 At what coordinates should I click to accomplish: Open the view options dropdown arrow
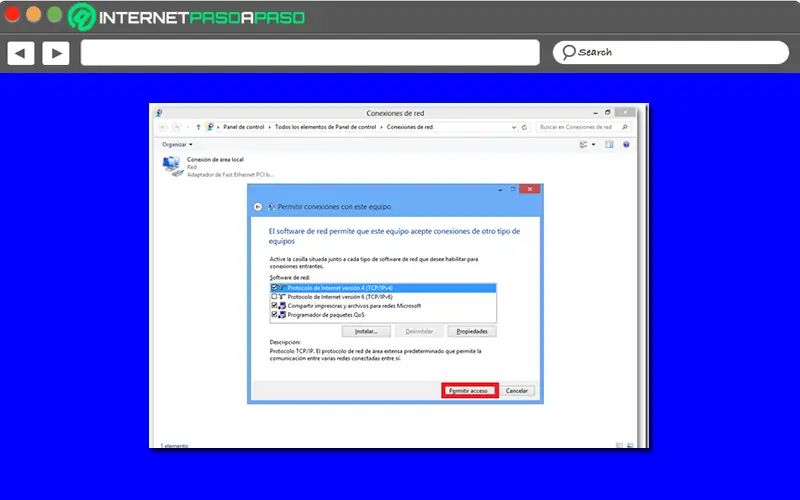[x=593, y=145]
